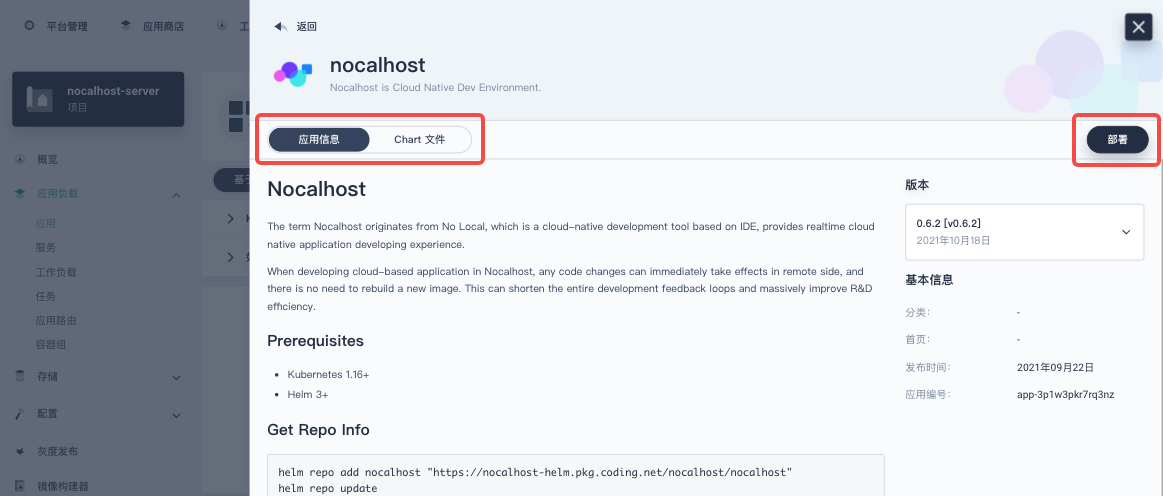The image size is (1163, 496).
Task: Click the 返回 back link
Action: 306,27
